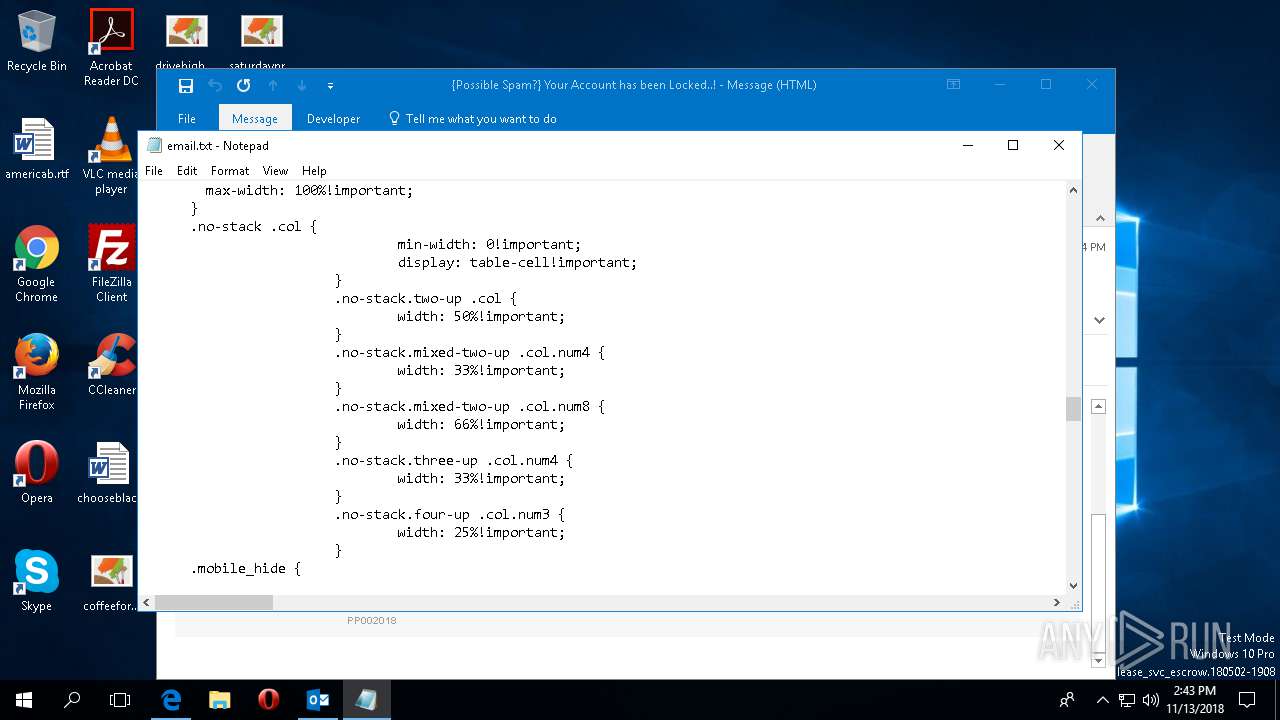Click Notepad scroll right arrow
This screenshot has height=720, width=1280.
coord(1057,602)
